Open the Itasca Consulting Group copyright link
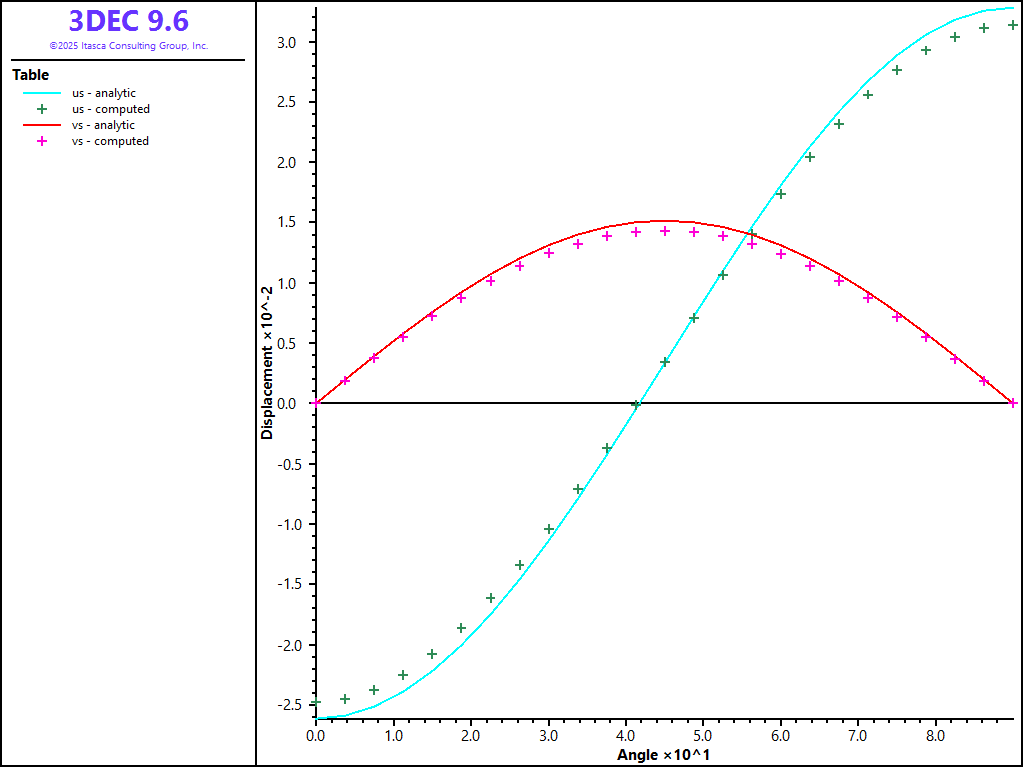 point(128,46)
